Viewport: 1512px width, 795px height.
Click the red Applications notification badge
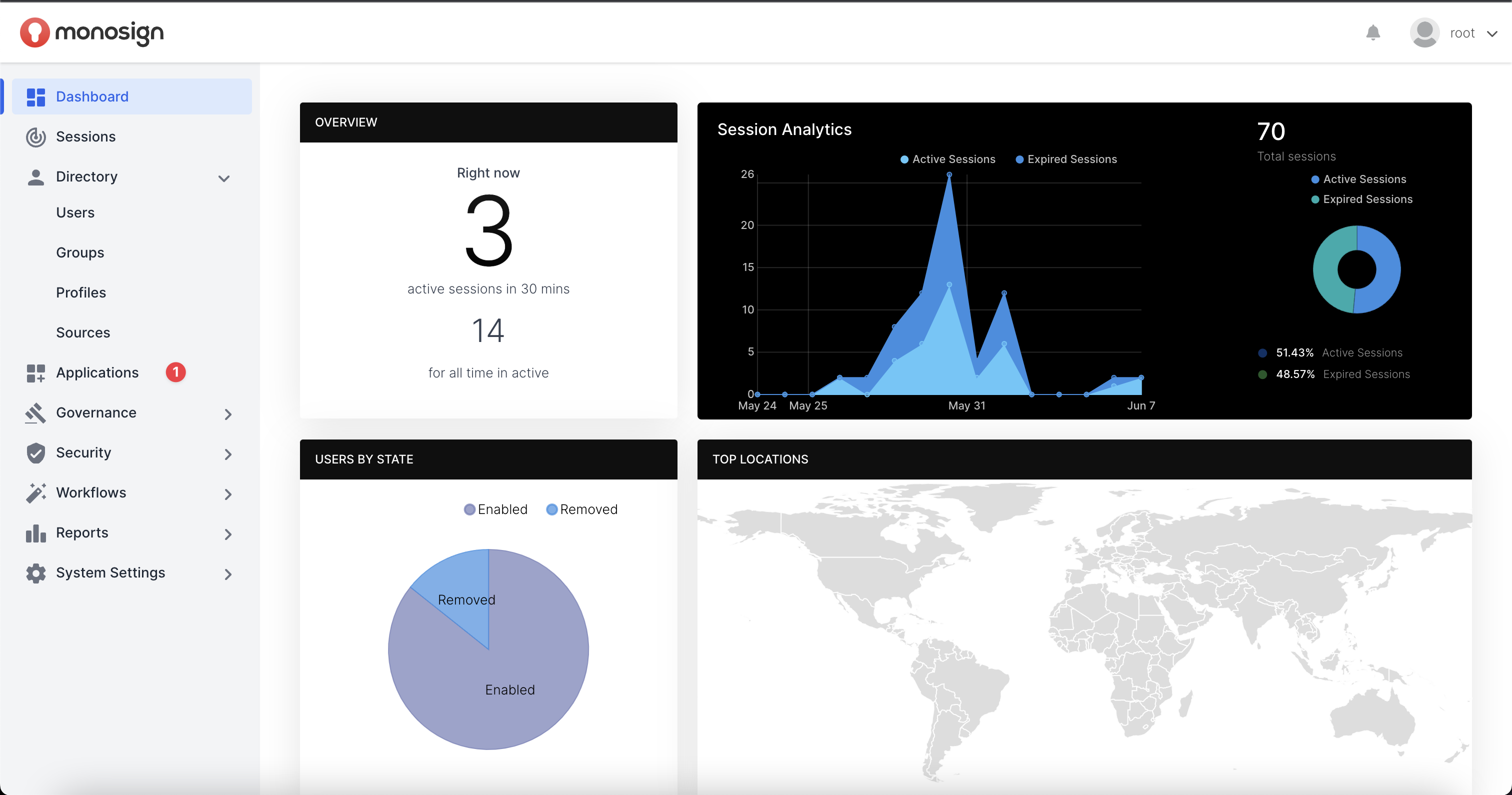175,372
